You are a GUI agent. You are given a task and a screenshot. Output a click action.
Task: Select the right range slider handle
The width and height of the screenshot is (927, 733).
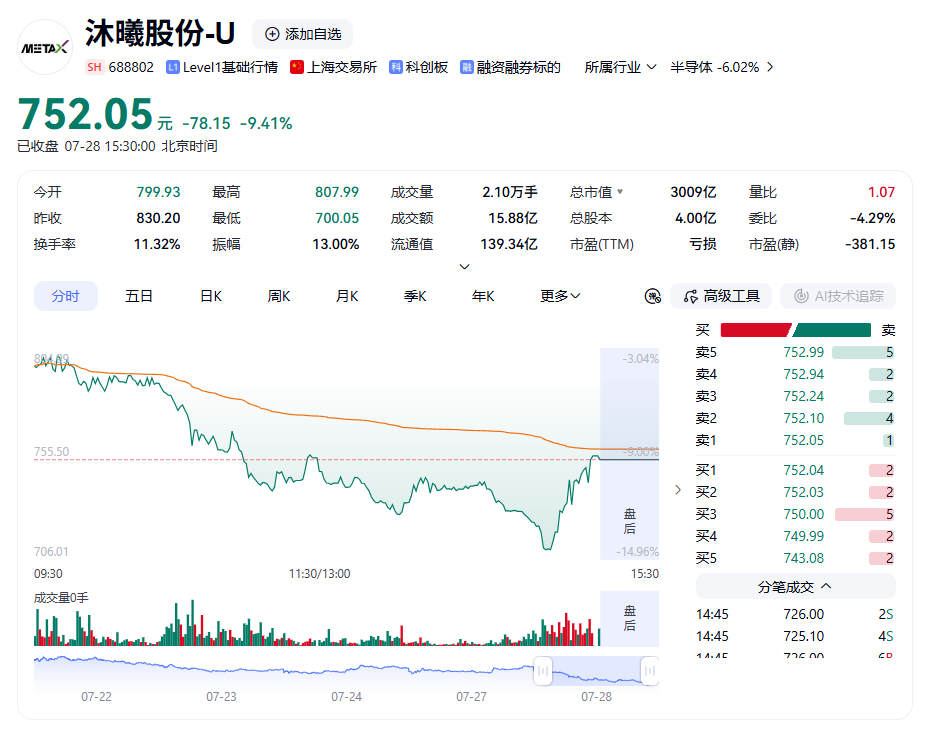tap(649, 671)
